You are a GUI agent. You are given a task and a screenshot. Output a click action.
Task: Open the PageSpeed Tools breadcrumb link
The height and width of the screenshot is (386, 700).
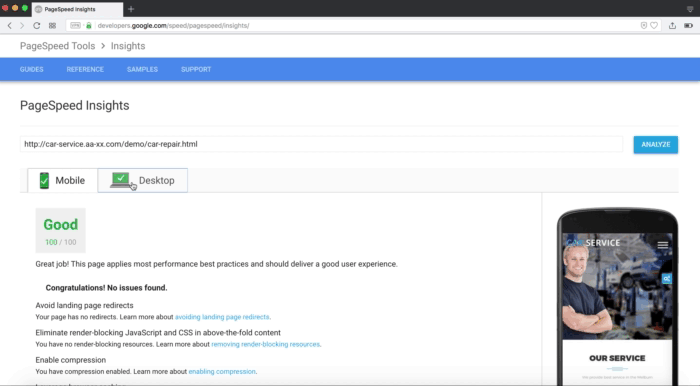[58, 46]
